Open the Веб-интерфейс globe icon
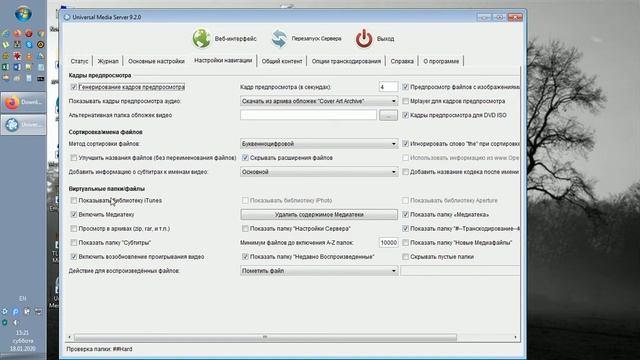640x360 pixels. pyautogui.click(x=201, y=38)
